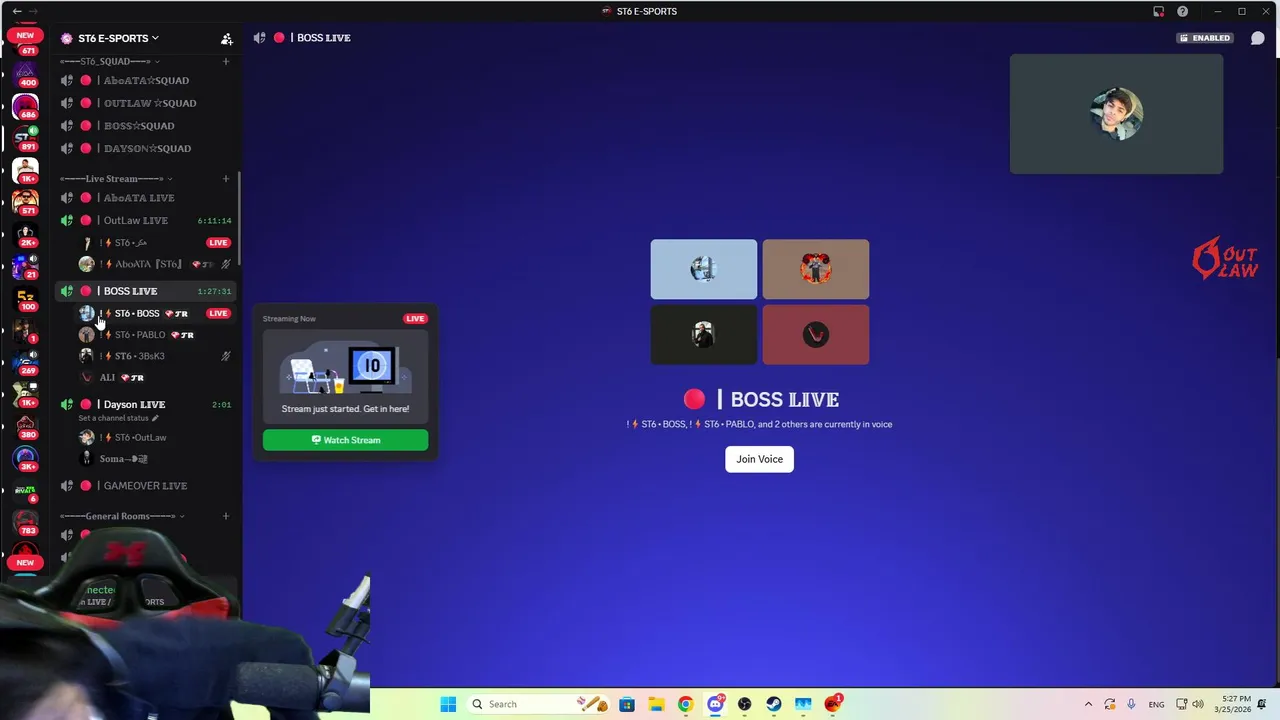Screen dimensions: 1280x720
Task: Open server with 100 badge
Action: (26, 299)
